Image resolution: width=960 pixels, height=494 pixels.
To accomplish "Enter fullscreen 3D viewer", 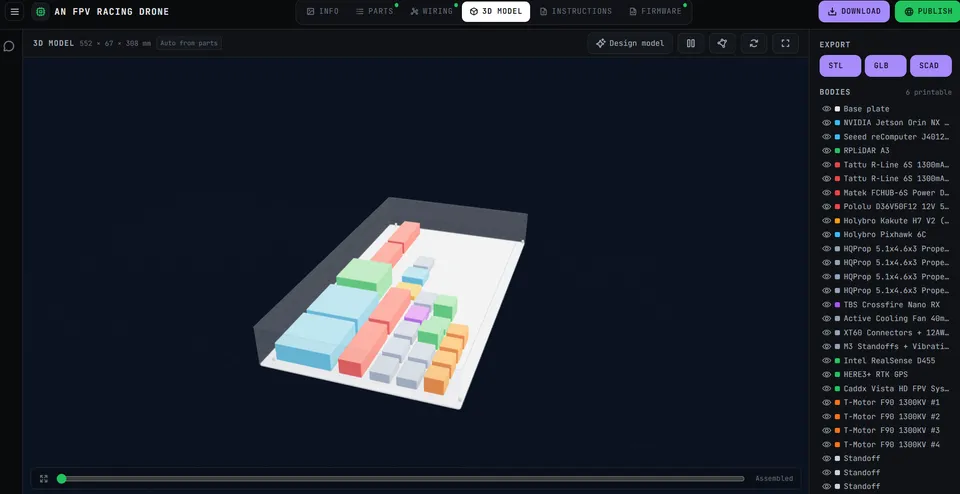I will click(786, 43).
